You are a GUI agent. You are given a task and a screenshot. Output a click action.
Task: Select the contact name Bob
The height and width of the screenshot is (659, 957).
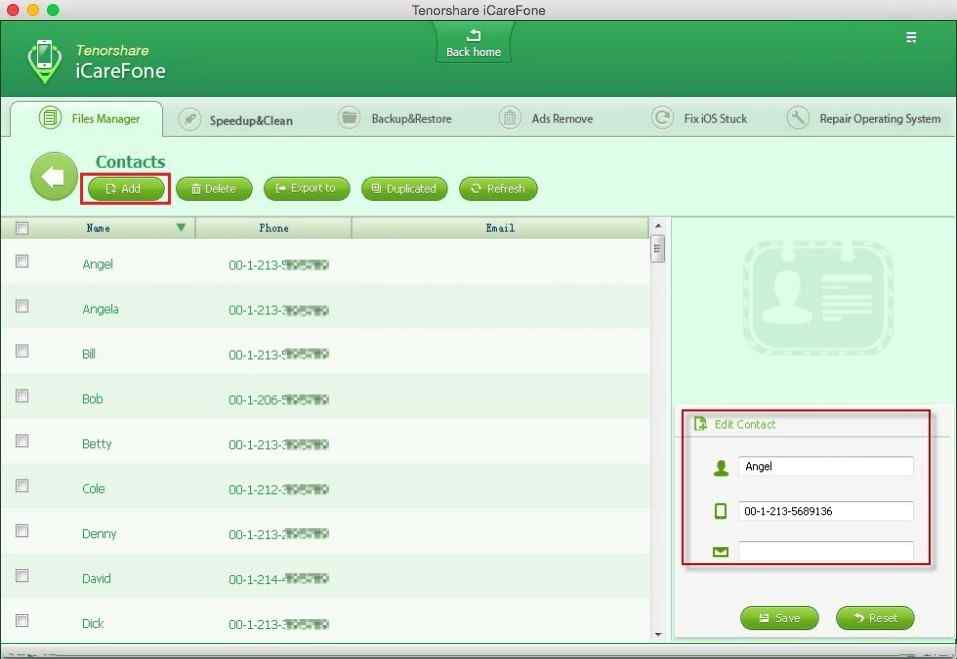pyautogui.click(x=92, y=399)
